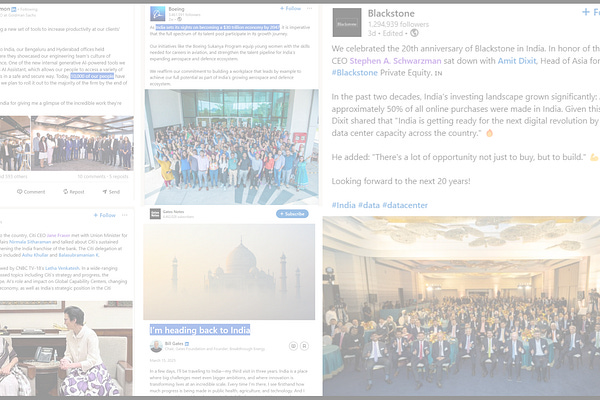Click the 'March 15, 2025' article date

pos(162,361)
